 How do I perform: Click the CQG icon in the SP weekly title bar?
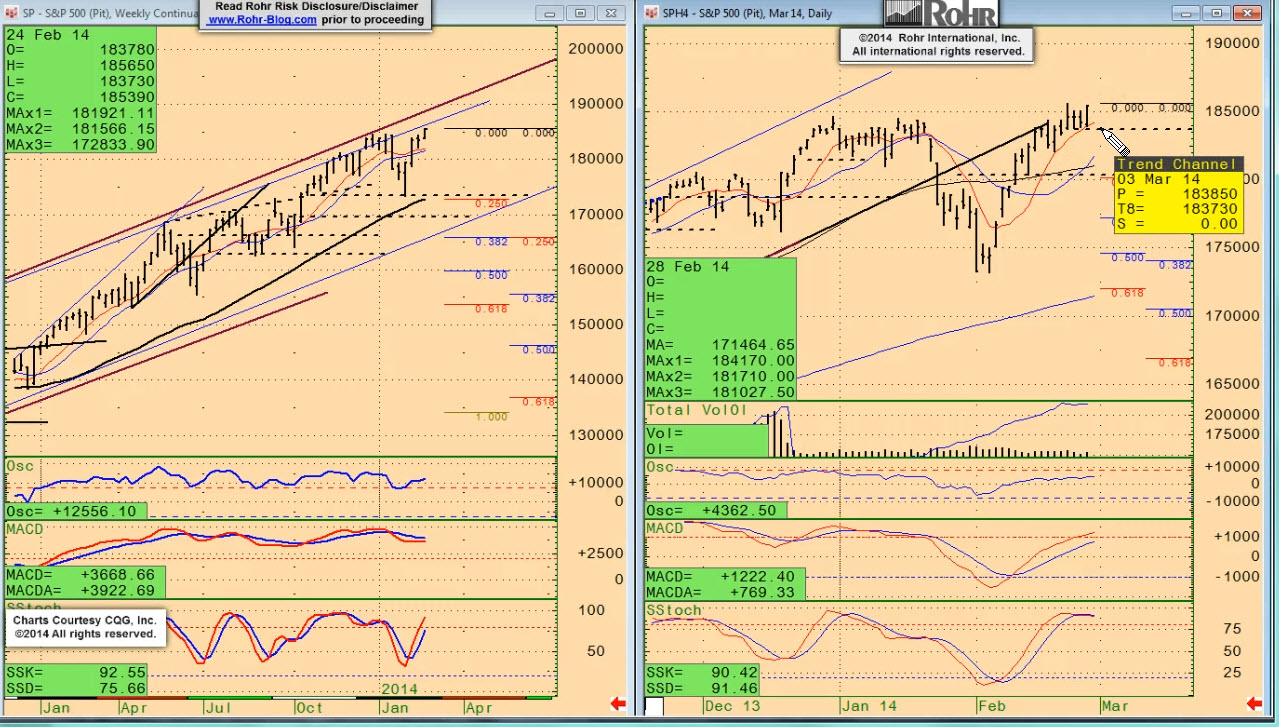pyautogui.click(x=12, y=13)
